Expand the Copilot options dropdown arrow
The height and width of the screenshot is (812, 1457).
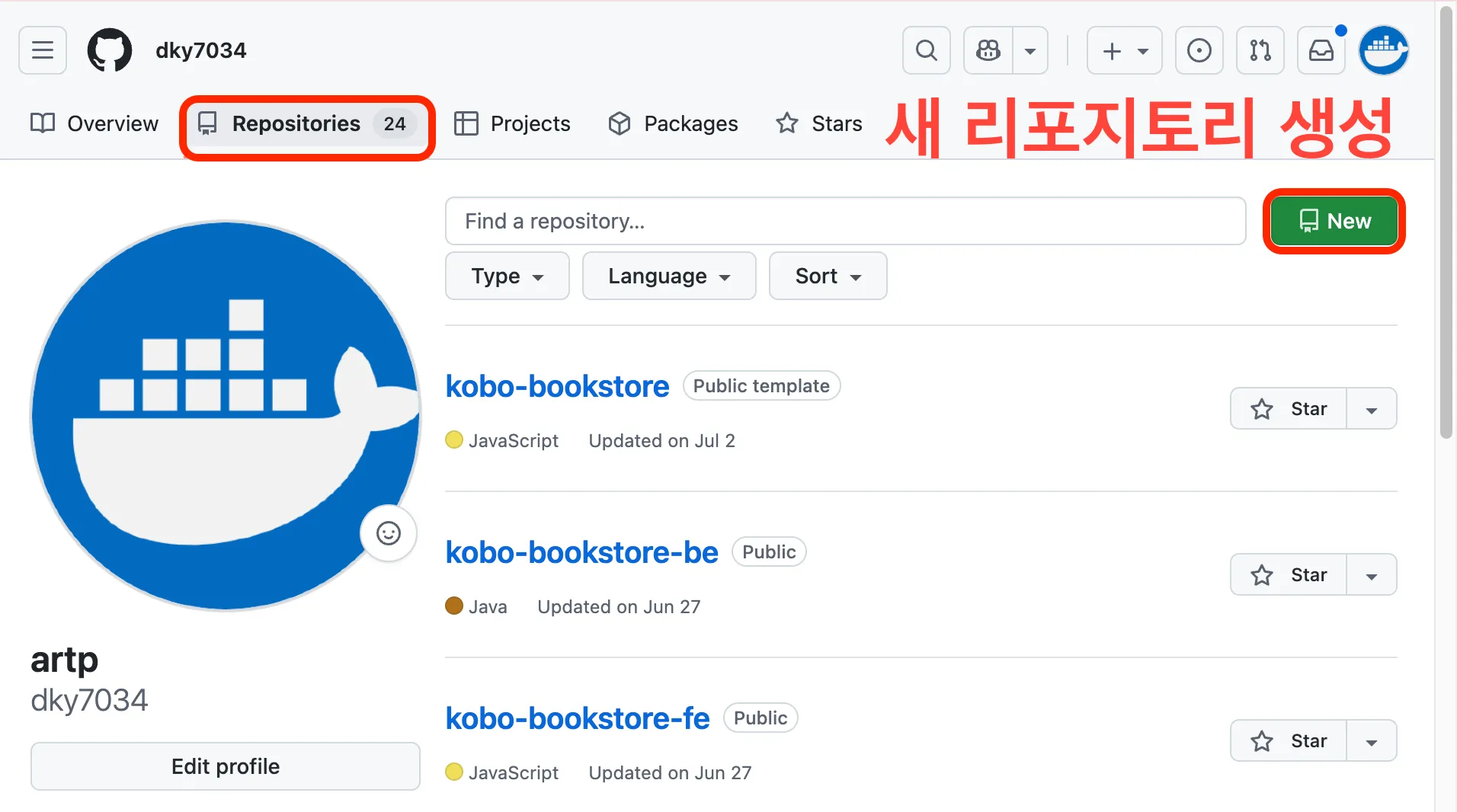(1030, 50)
